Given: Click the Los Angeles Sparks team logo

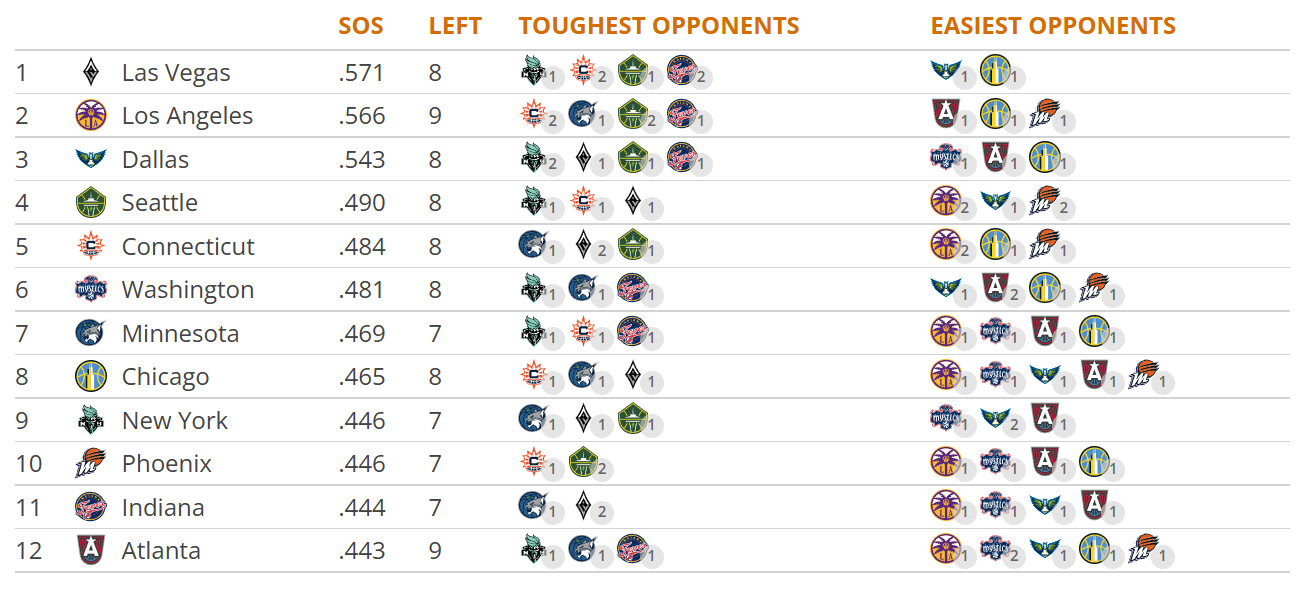Looking at the screenshot, I should [x=91, y=116].
